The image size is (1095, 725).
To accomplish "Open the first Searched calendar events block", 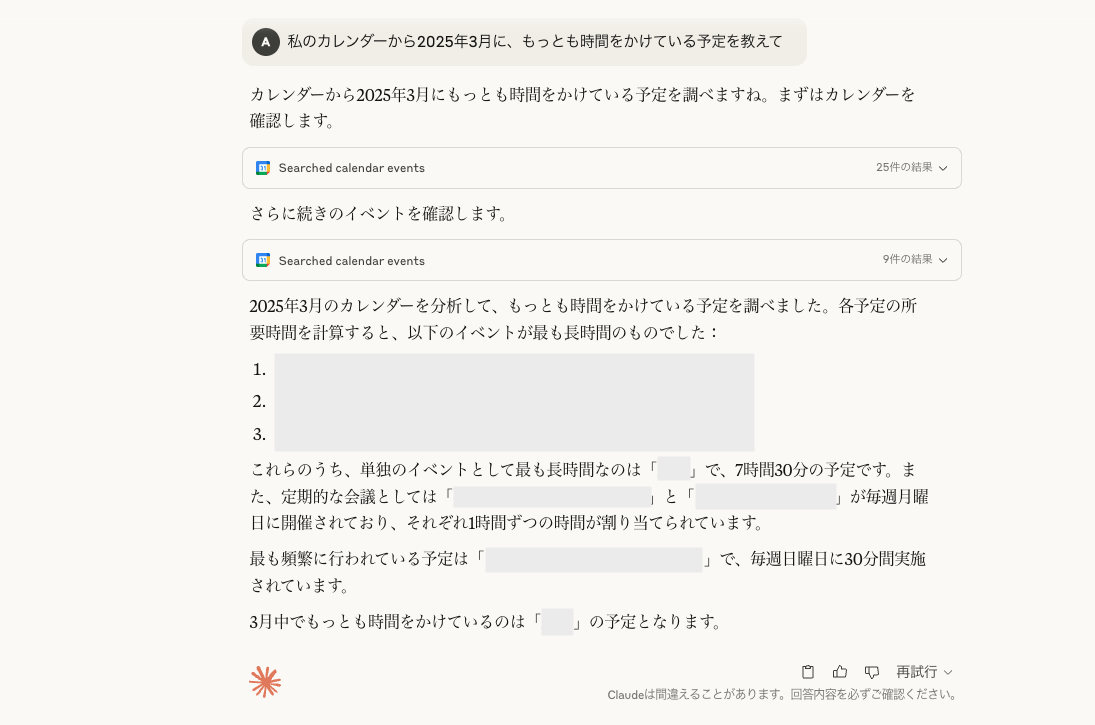I will 602,168.
